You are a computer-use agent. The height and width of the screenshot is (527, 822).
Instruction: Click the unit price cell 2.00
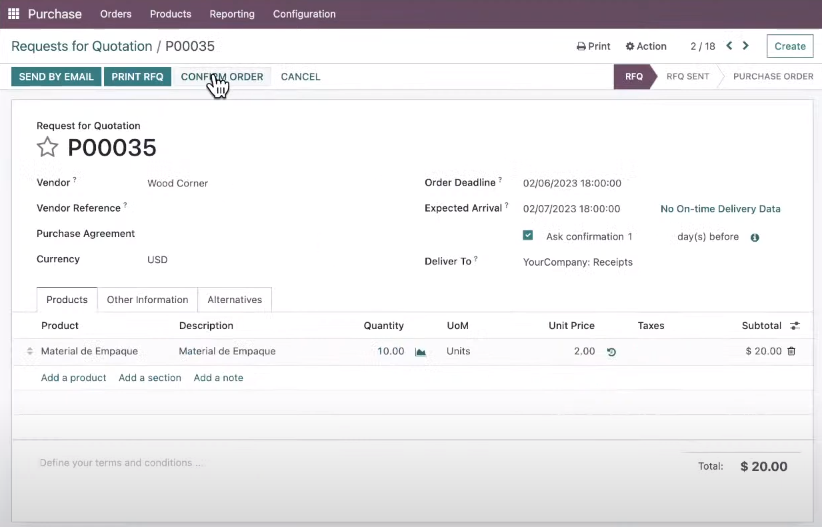point(584,351)
